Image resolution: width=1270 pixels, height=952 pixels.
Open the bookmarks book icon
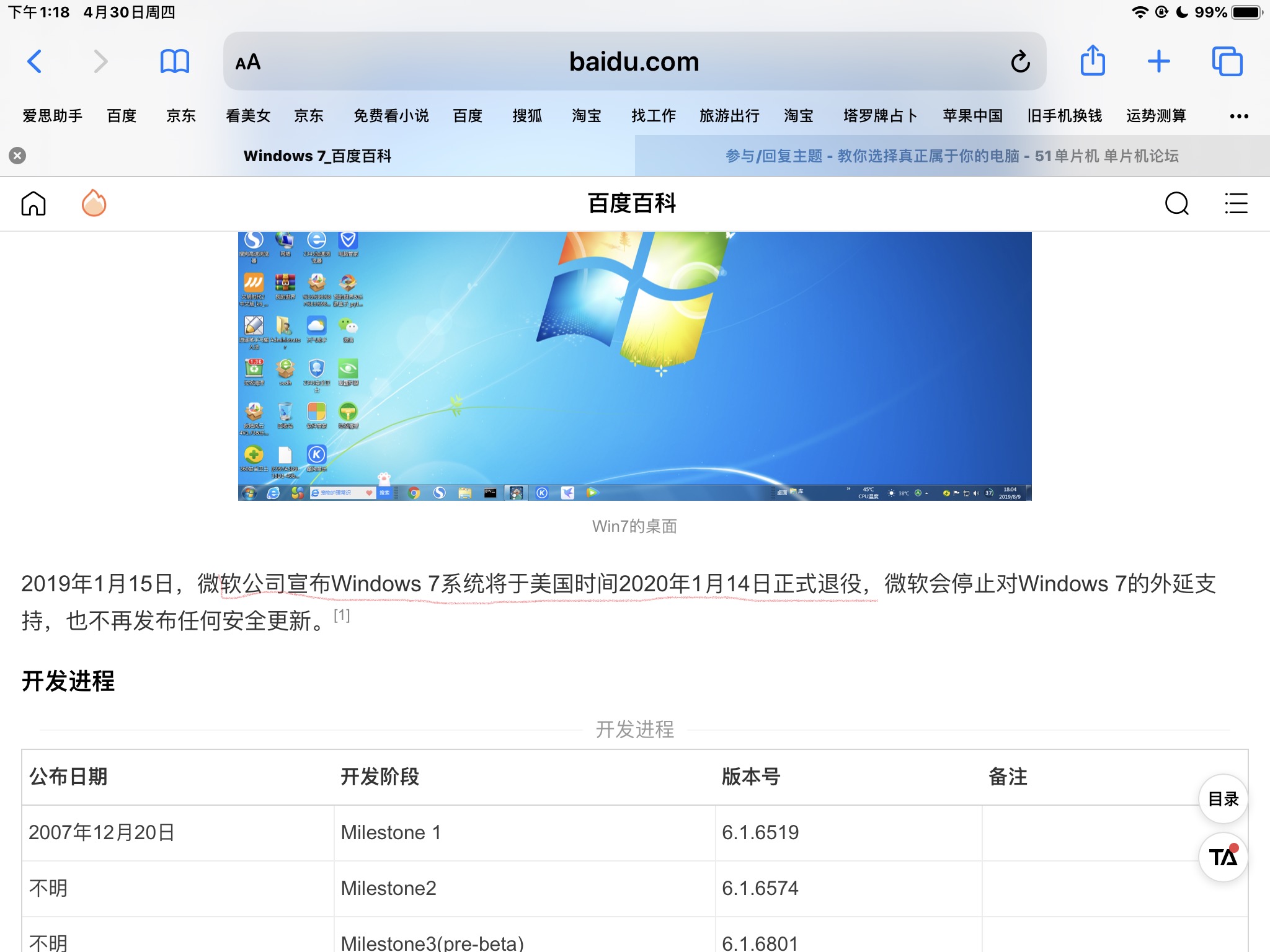(175, 61)
